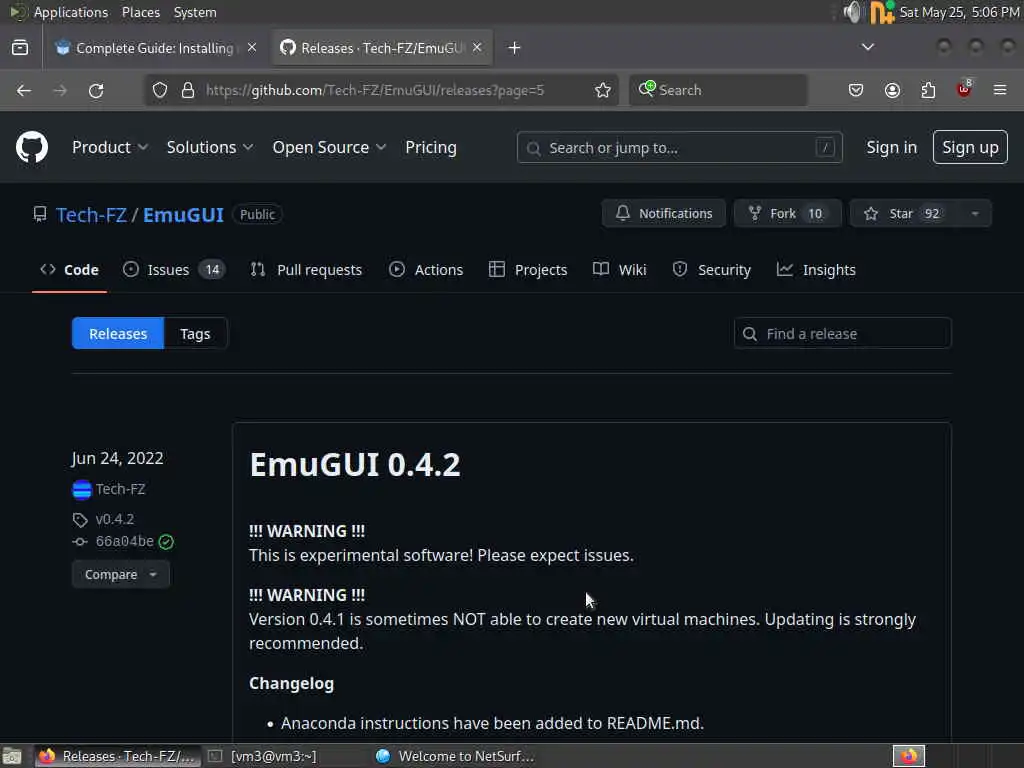Open the Wiki tab

pos(620,270)
